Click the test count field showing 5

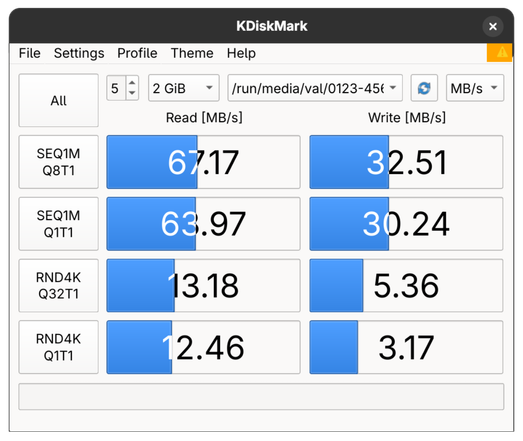point(116,88)
